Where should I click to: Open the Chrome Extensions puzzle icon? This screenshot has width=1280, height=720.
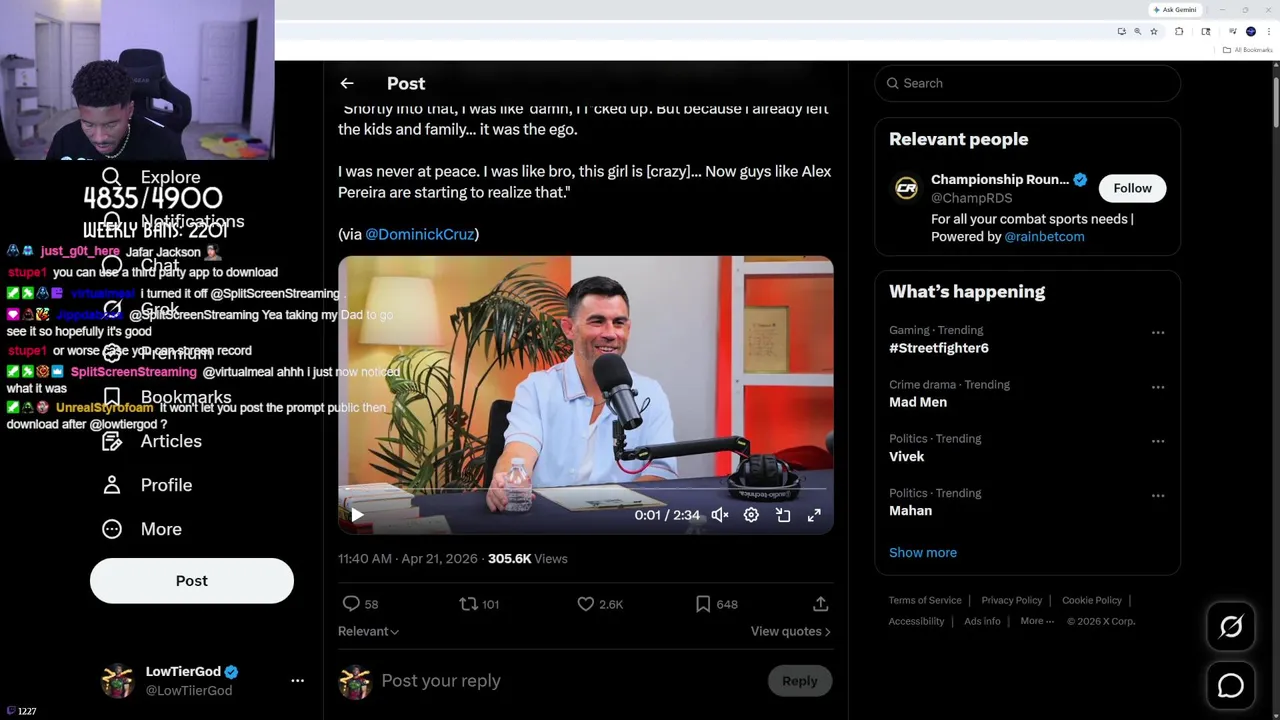(1179, 32)
